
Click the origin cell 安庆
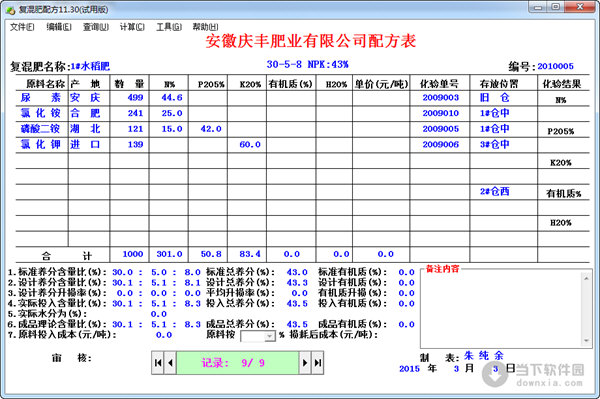(x=85, y=98)
